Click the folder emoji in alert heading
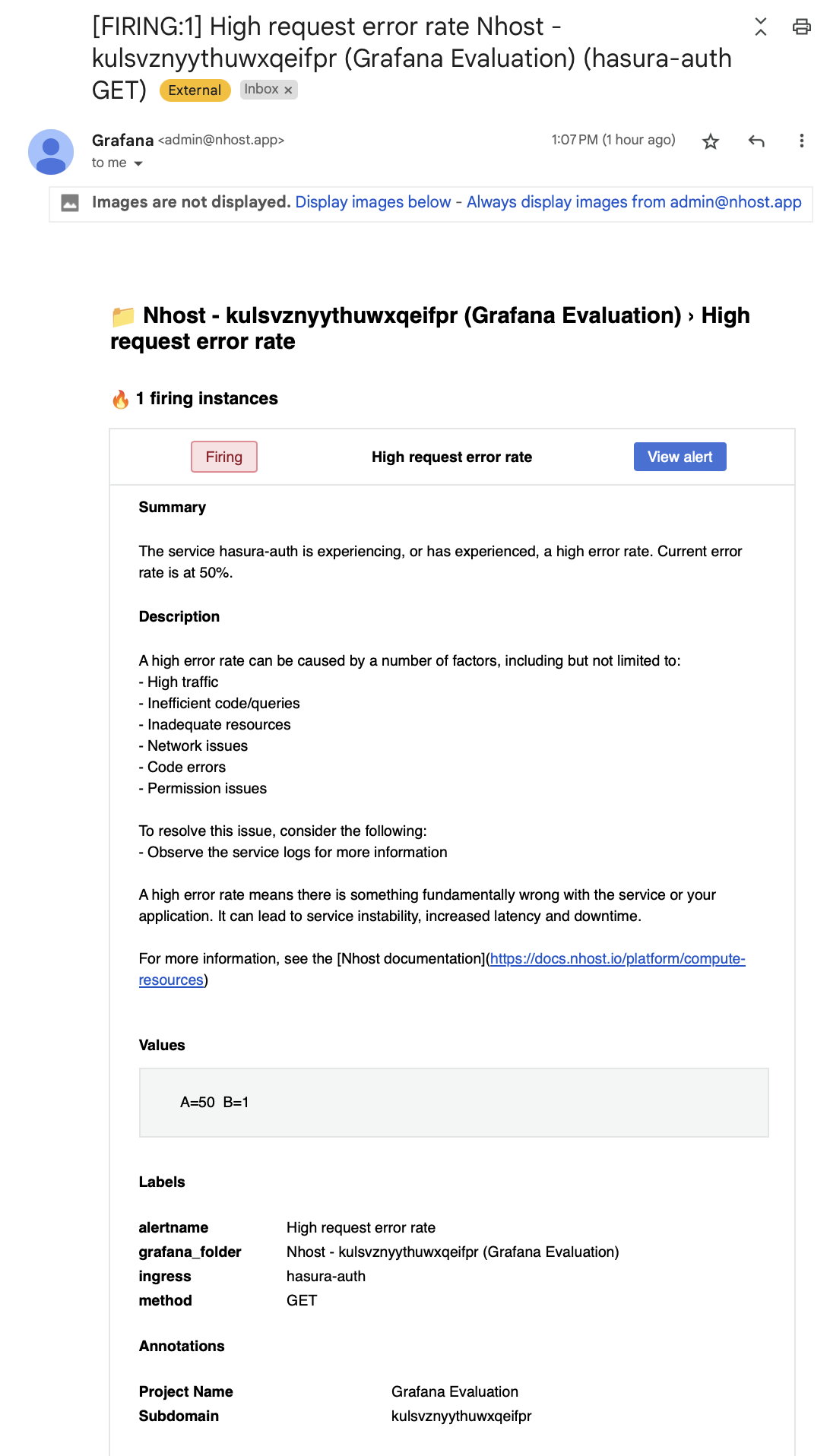830x1456 pixels. point(123,316)
